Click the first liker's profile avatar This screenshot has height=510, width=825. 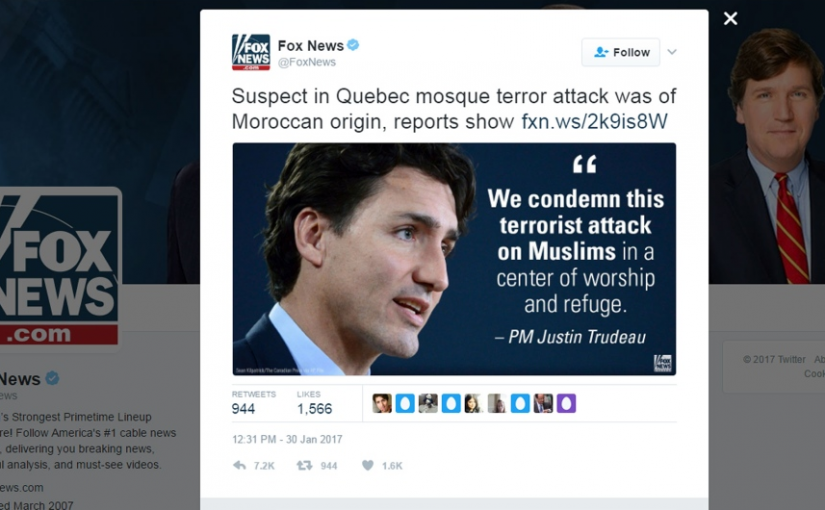point(382,403)
